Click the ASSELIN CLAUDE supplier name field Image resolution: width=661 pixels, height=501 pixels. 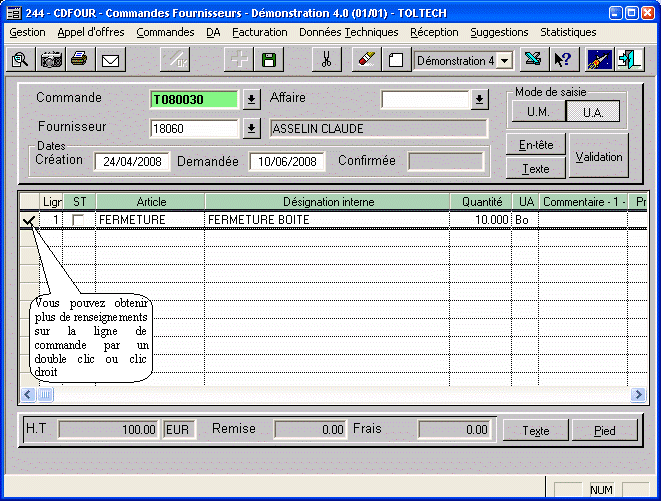coord(379,129)
